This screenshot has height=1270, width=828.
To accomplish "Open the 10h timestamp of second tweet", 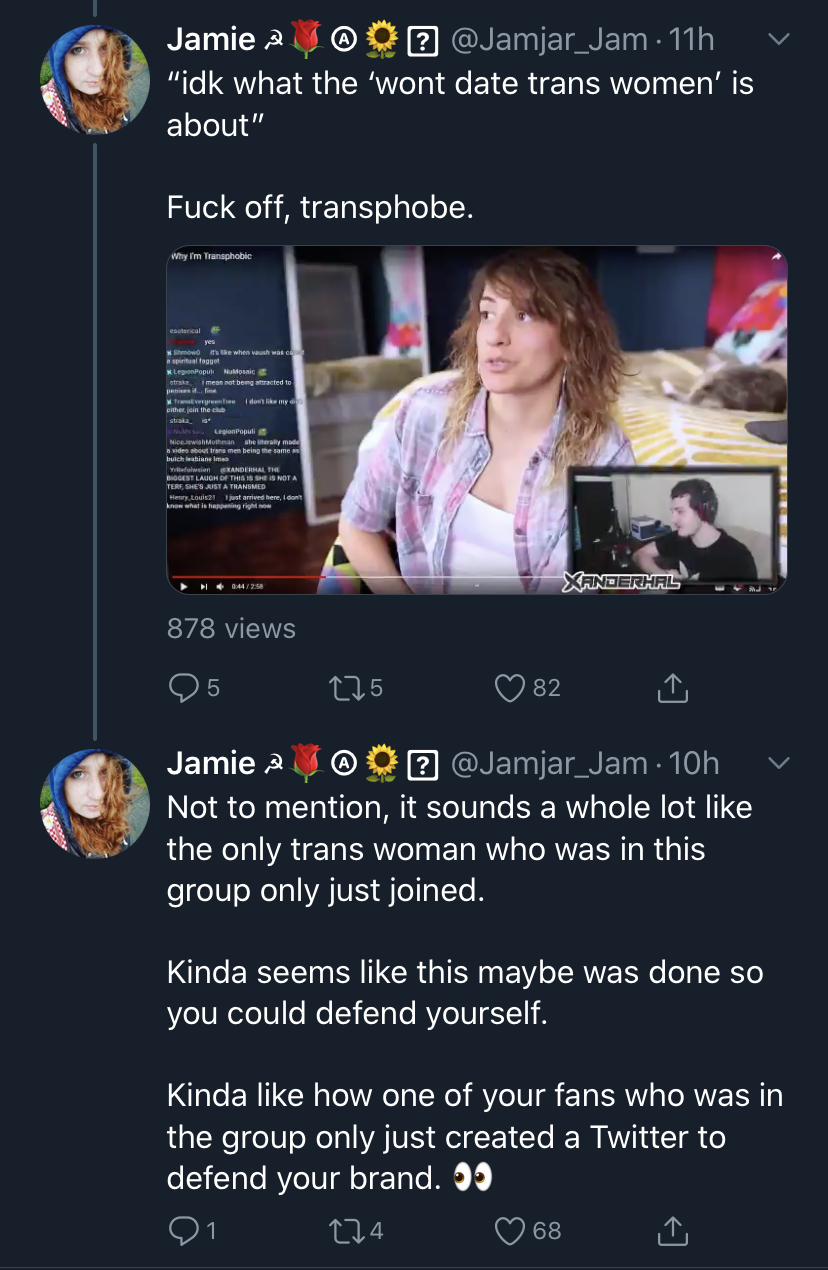I will click(694, 763).
